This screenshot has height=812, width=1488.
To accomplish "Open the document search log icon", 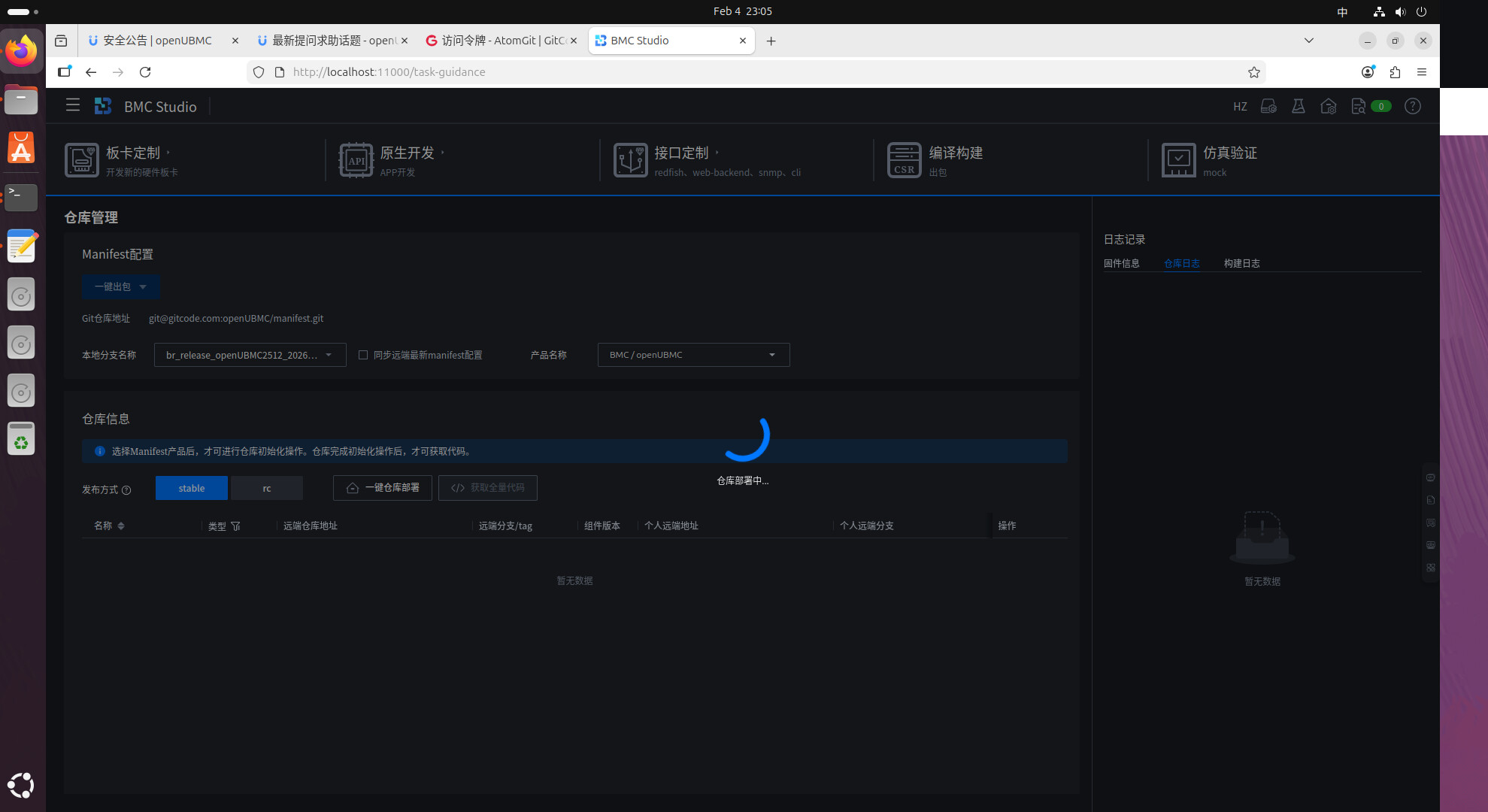I will point(1358,106).
